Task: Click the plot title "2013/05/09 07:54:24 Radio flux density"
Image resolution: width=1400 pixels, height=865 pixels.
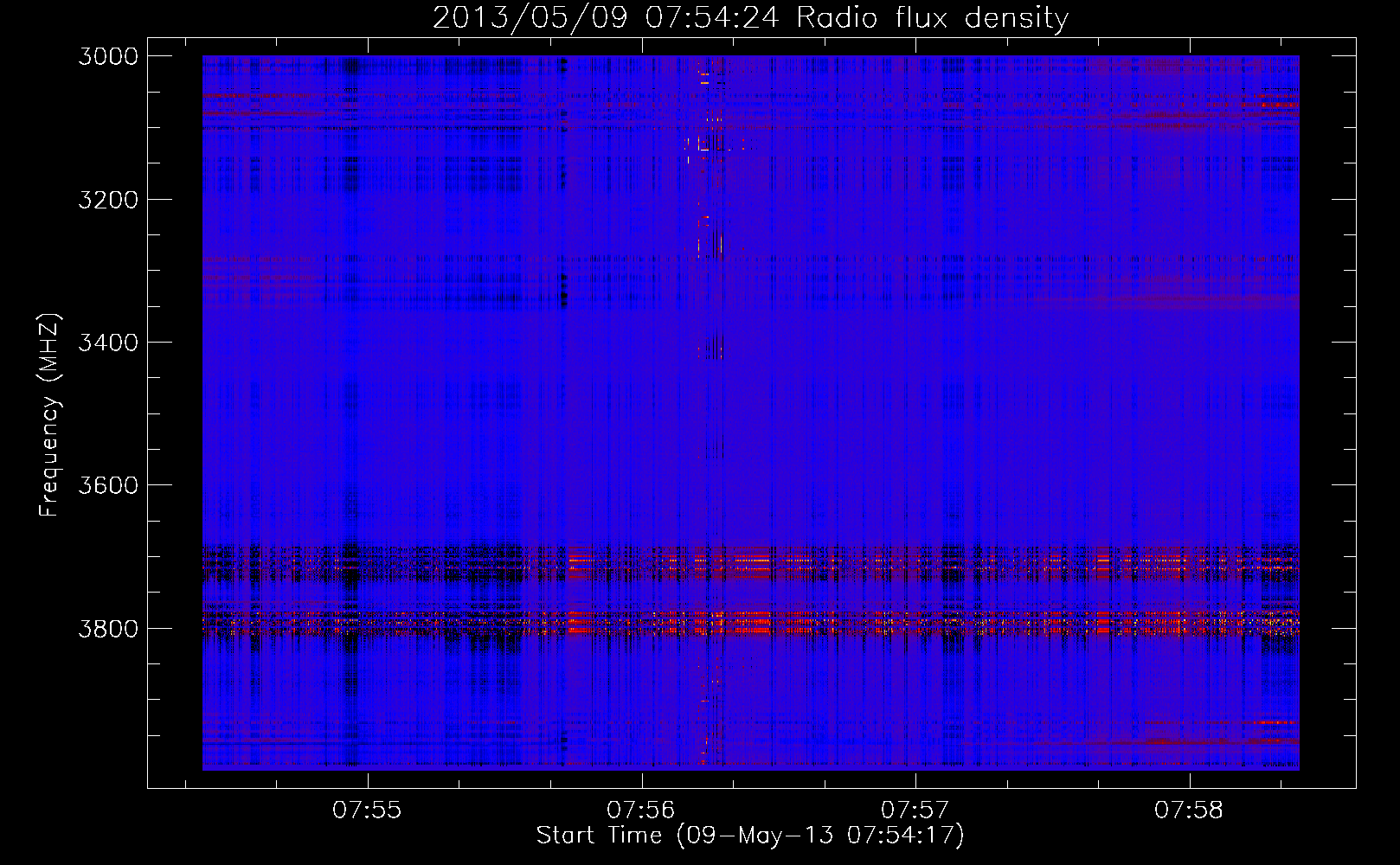Action: (750, 18)
